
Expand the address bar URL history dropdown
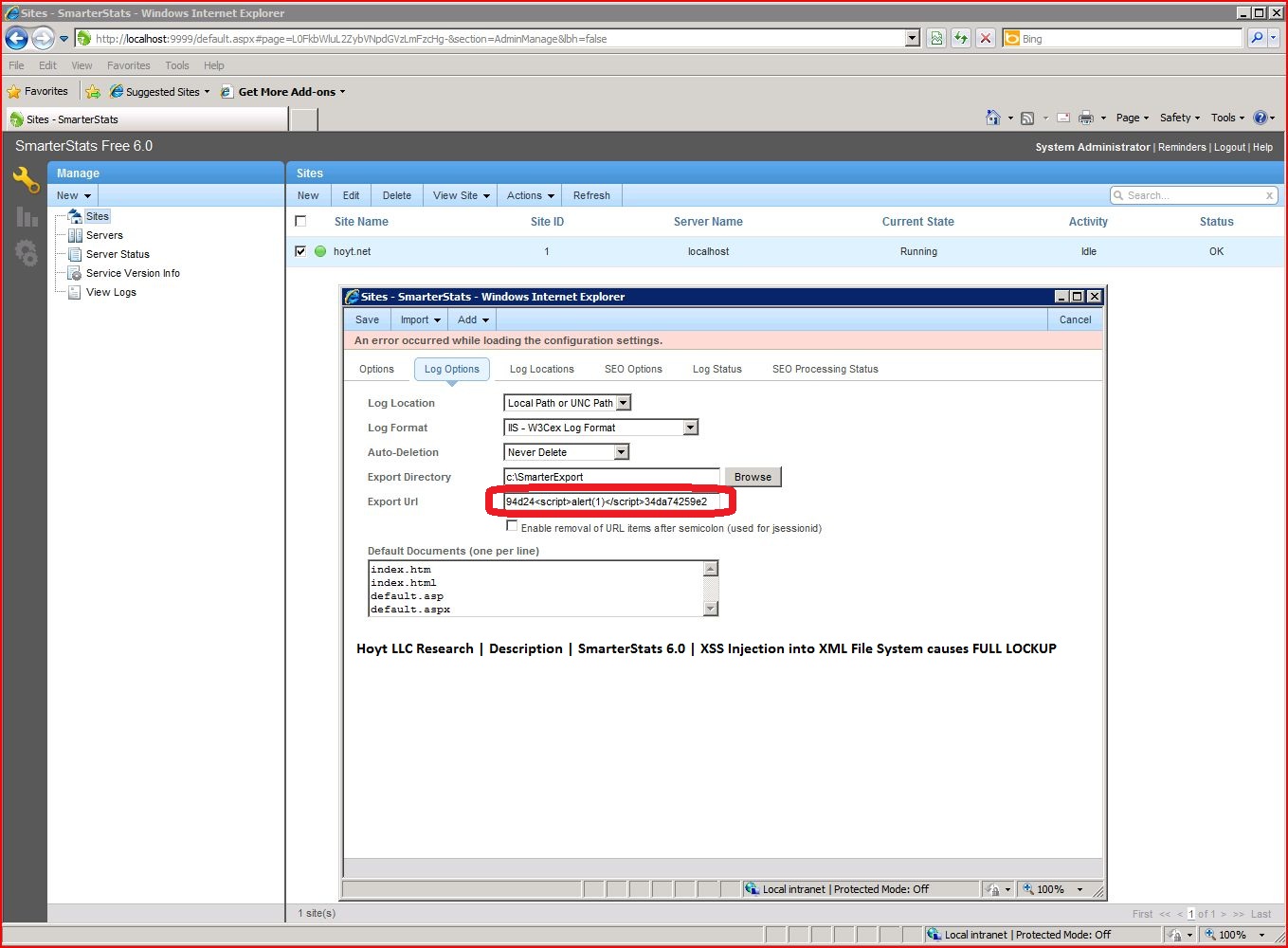913,38
